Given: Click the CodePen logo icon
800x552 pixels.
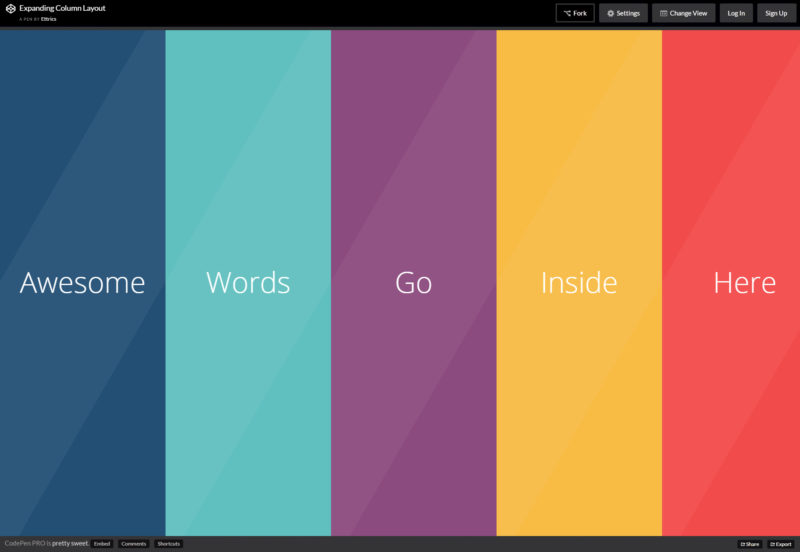Looking at the screenshot, I should click(10, 10).
